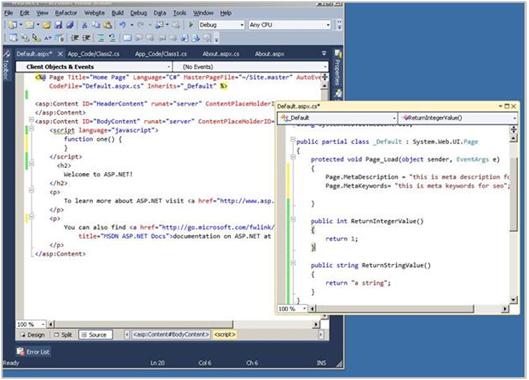The image size is (529, 380).
Task: Switch editor to Split view
Action: click(x=63, y=335)
